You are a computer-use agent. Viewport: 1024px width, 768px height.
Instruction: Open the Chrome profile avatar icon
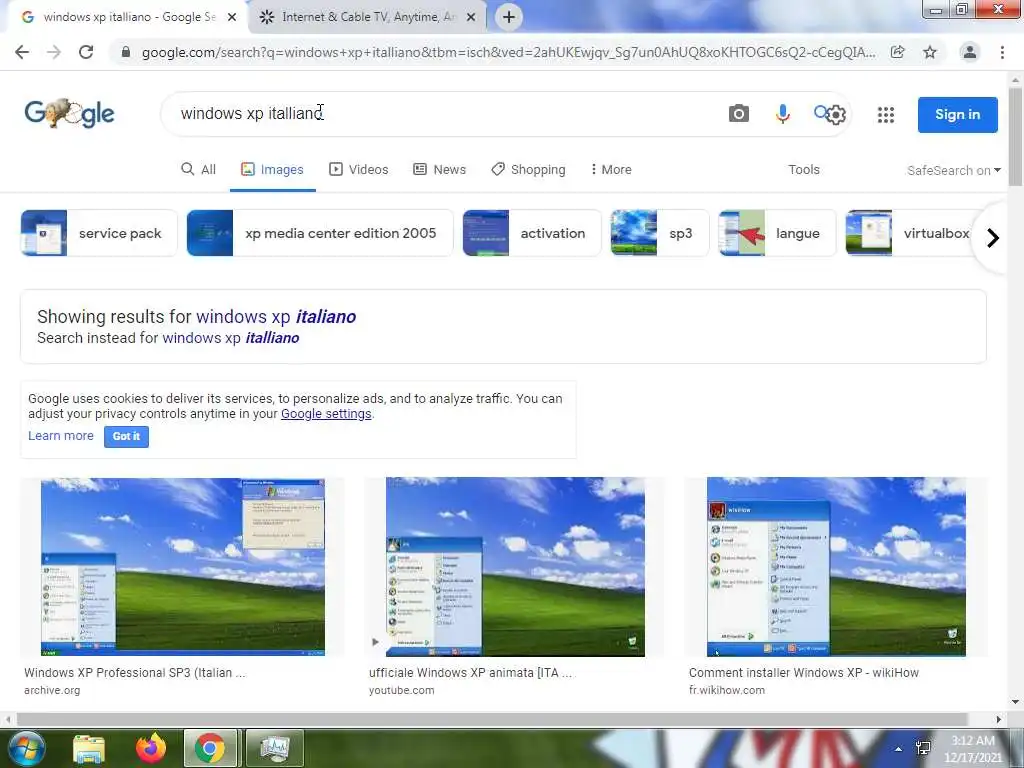[x=970, y=52]
